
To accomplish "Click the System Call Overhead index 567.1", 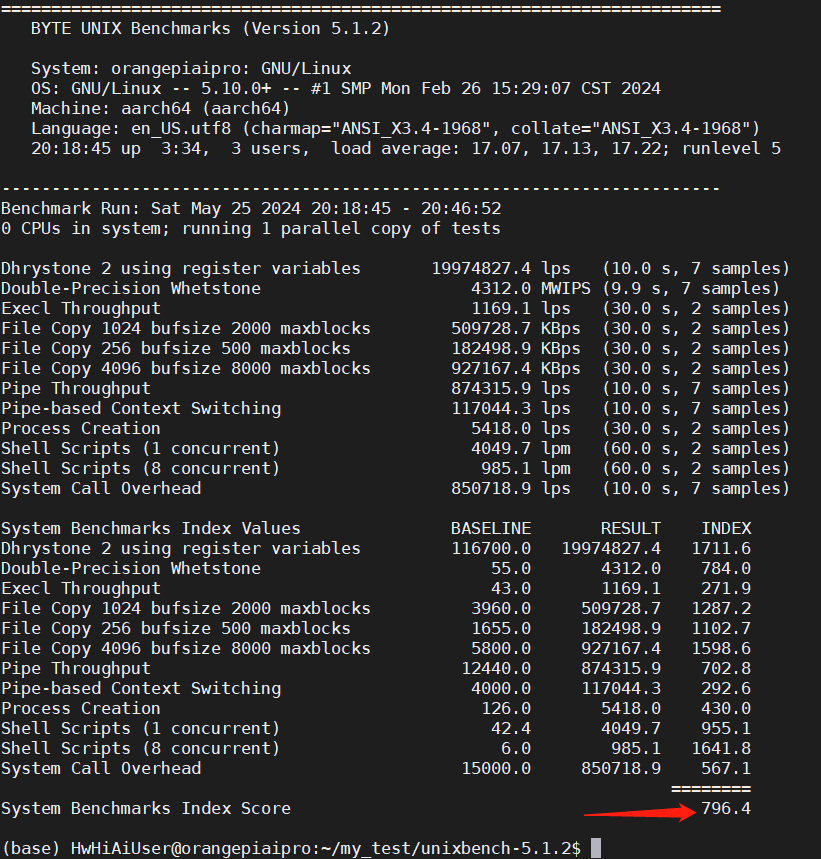I will (x=726, y=768).
